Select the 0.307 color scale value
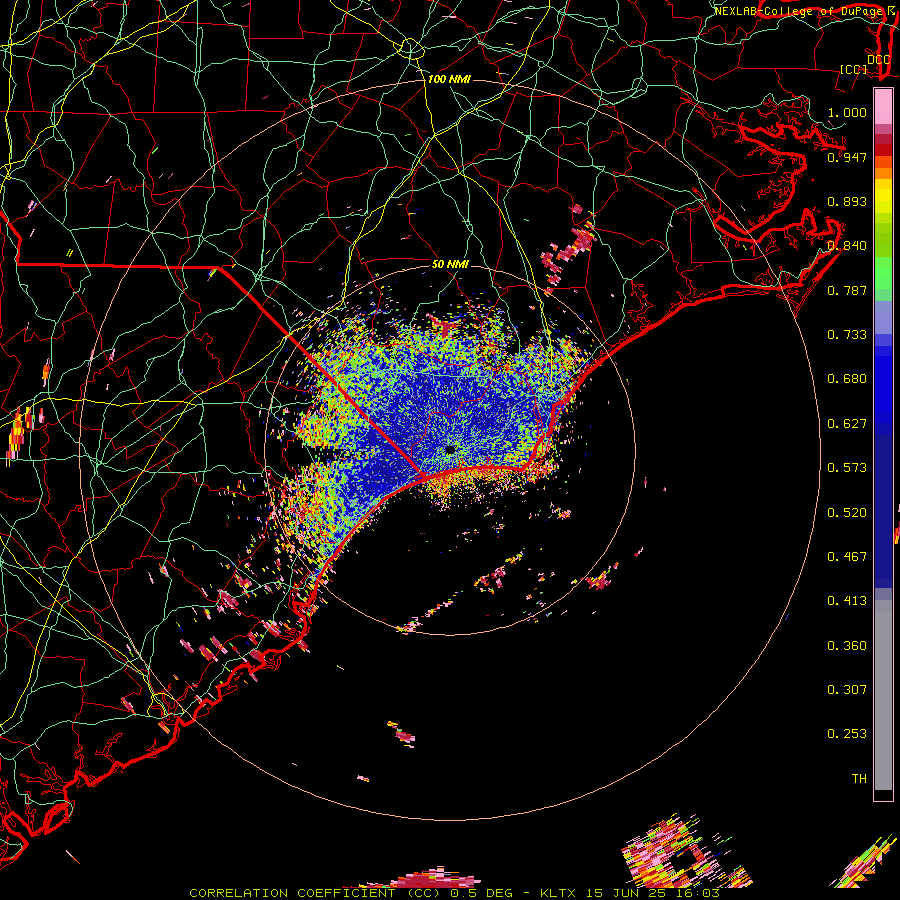 click(847, 690)
